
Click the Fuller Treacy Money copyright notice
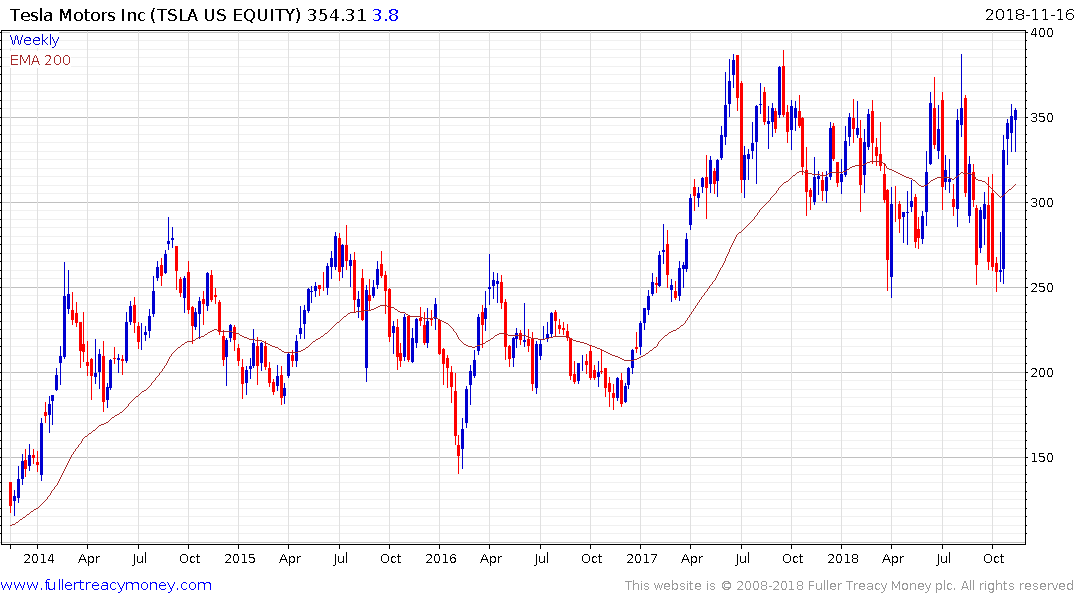point(849,586)
